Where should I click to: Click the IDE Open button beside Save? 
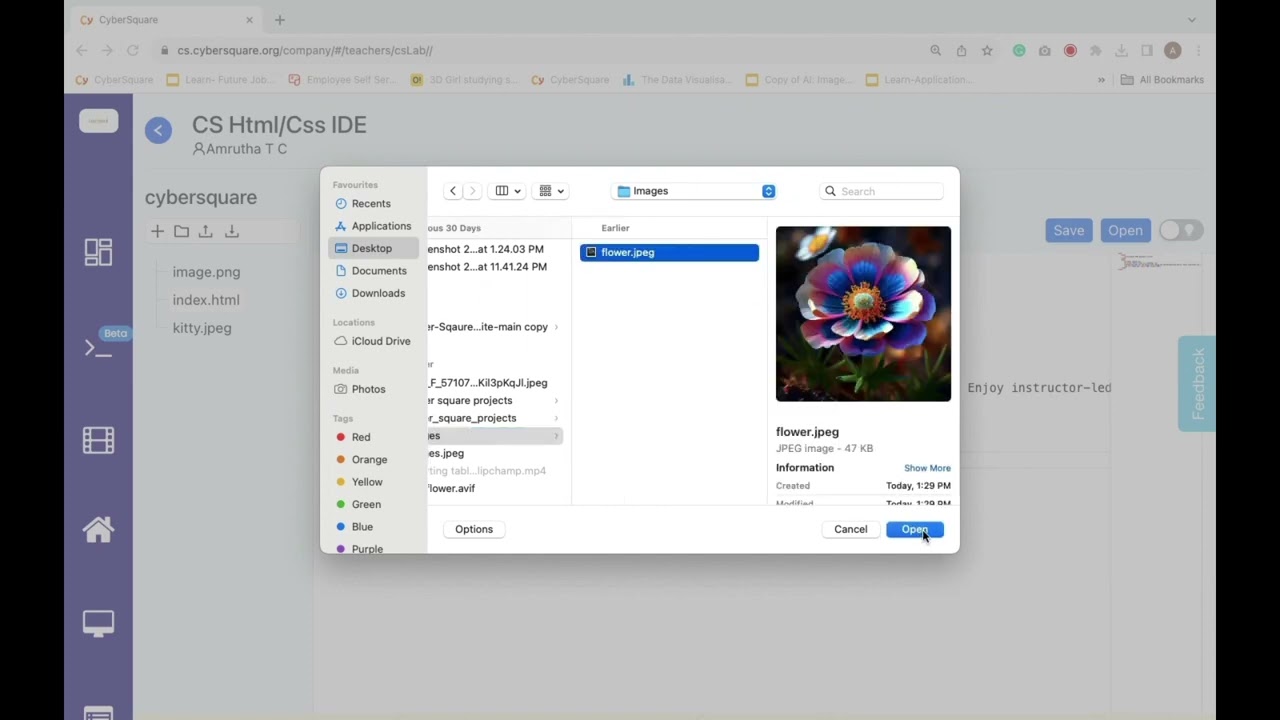pos(1125,231)
